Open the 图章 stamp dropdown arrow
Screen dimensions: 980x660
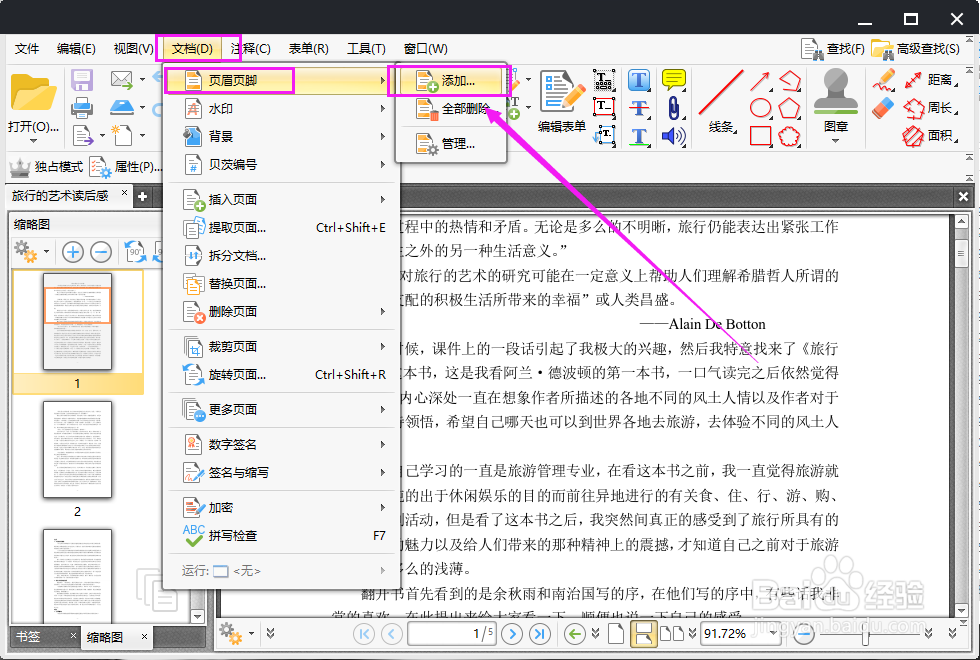coord(836,141)
